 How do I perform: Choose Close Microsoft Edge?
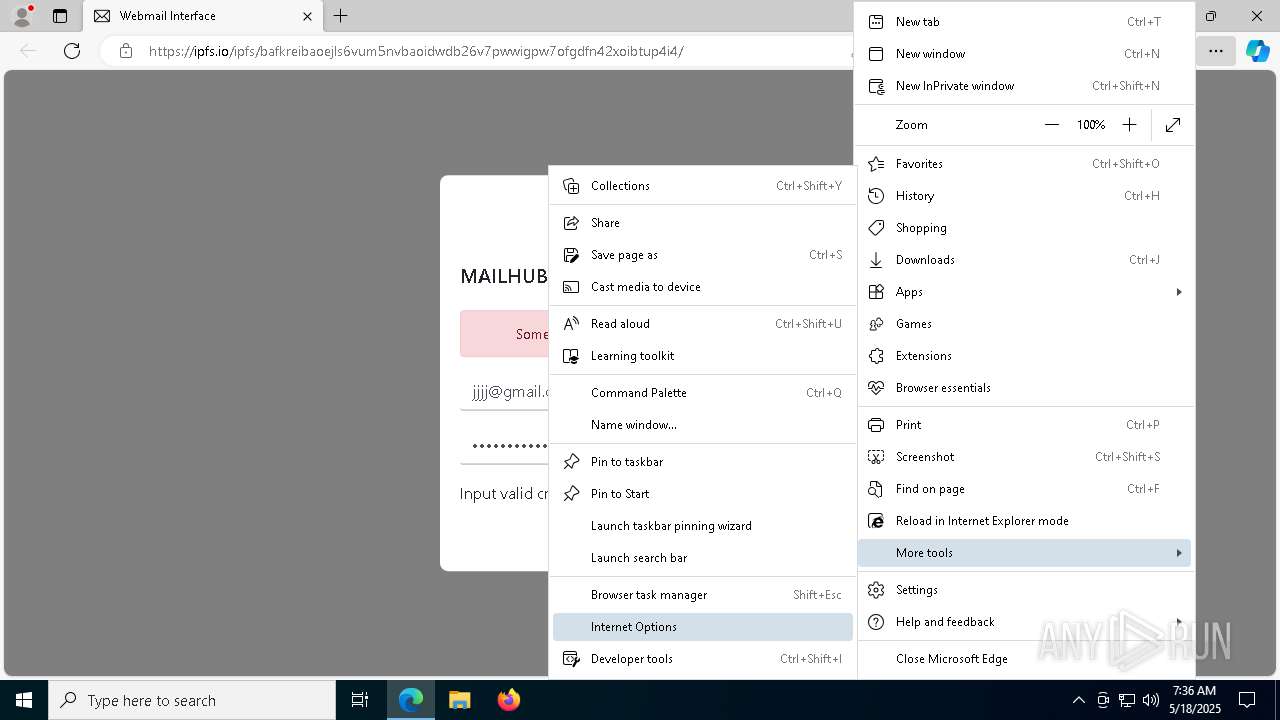(1025, 659)
